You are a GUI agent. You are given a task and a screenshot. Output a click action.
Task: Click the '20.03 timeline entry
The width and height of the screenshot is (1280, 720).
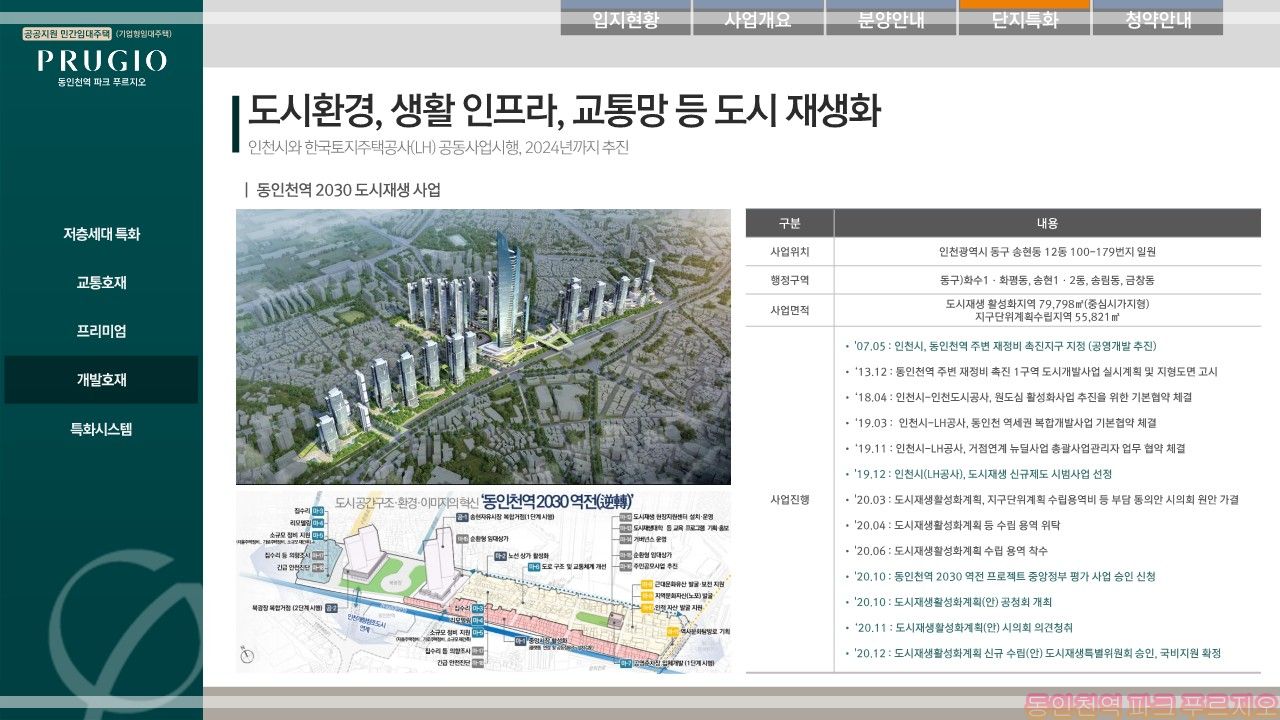click(x=1042, y=499)
